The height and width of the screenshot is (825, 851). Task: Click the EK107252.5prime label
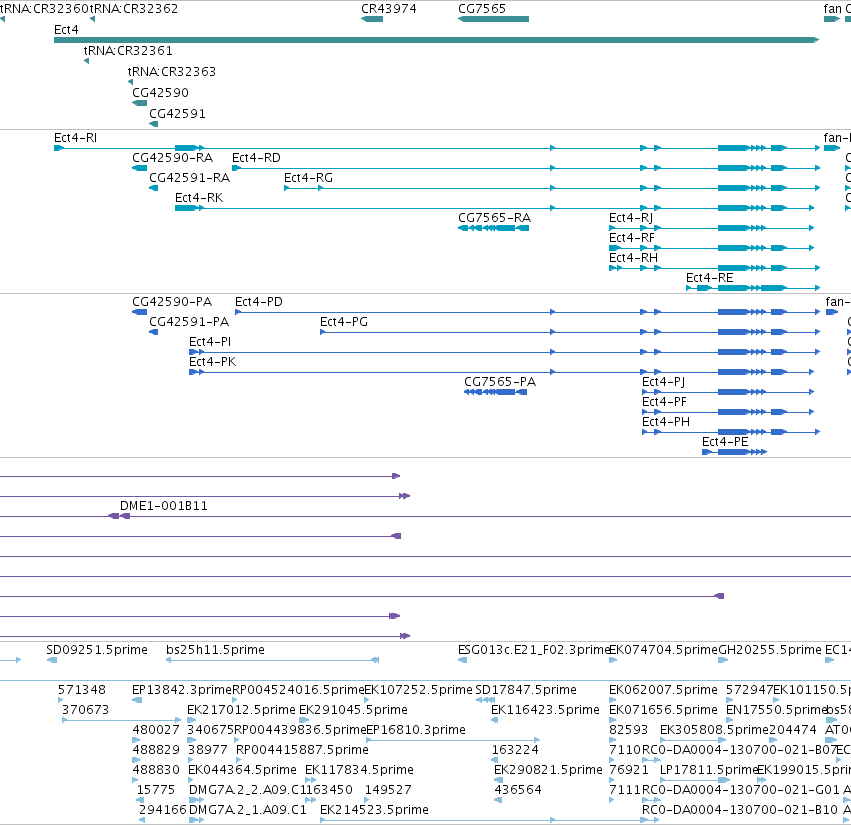click(418, 690)
